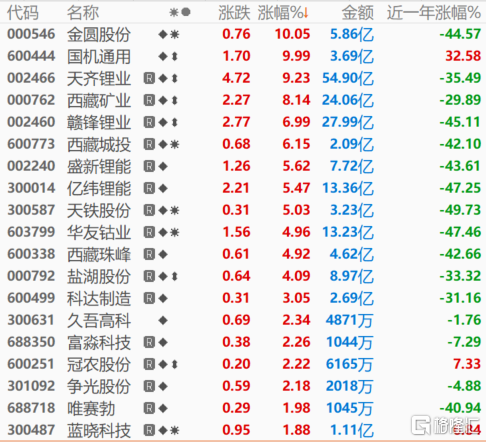Click the diamond marker beside 金圆股份
486x442 pixels.
click(163, 34)
